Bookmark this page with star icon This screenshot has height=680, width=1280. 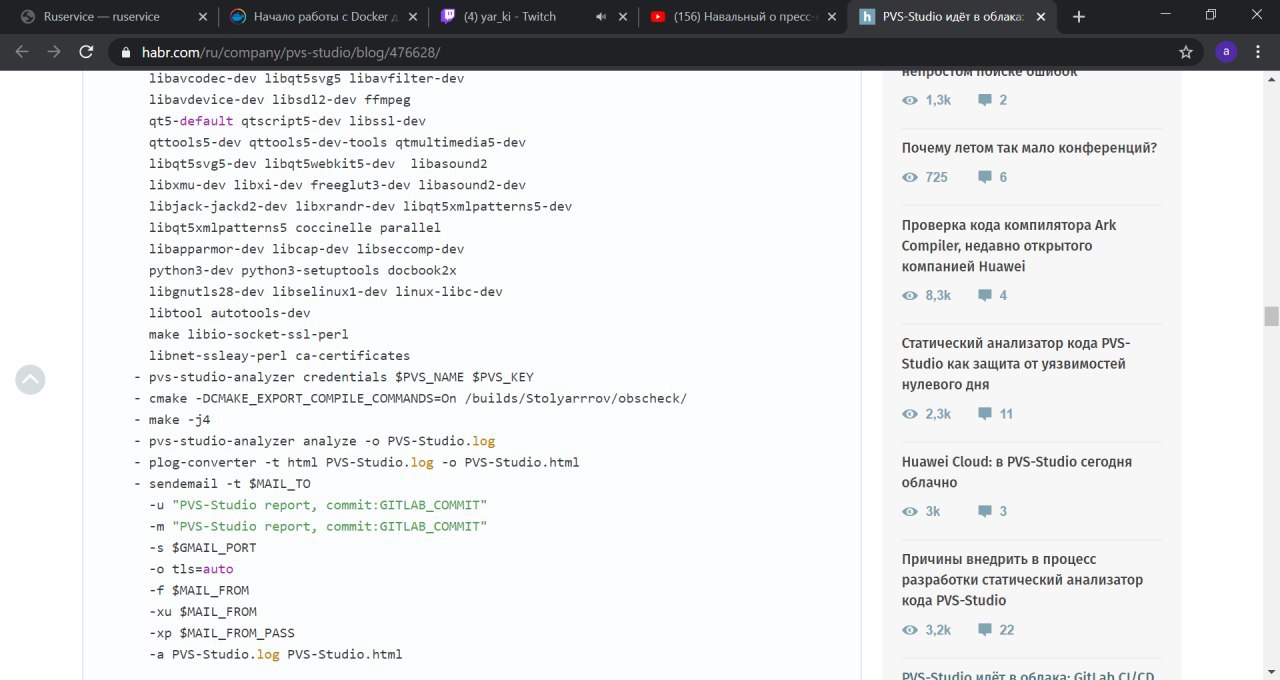[x=1186, y=52]
